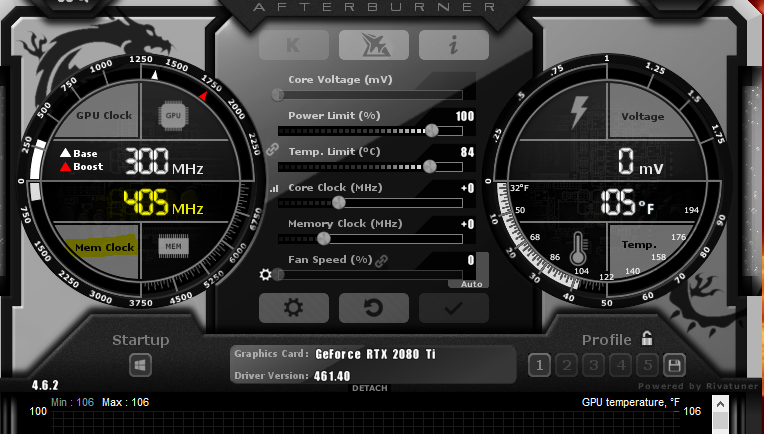This screenshot has height=434, width=764.
Task: Open the Kombustor stress test button
Action: pos(294,45)
